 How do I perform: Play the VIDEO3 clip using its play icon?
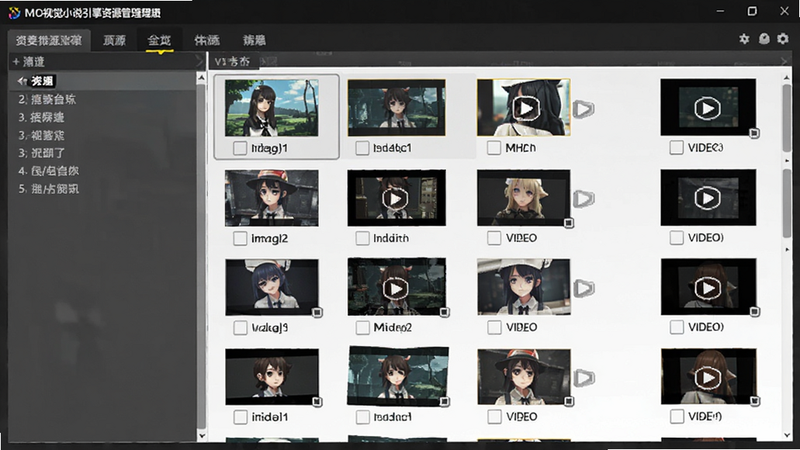(x=707, y=108)
